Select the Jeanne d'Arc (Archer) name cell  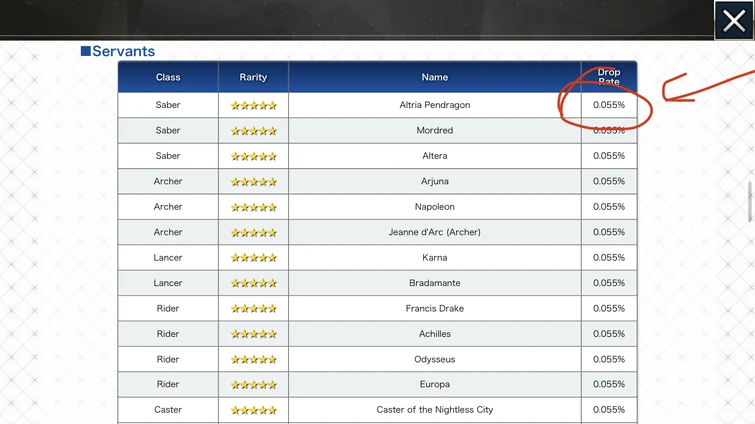pos(435,232)
